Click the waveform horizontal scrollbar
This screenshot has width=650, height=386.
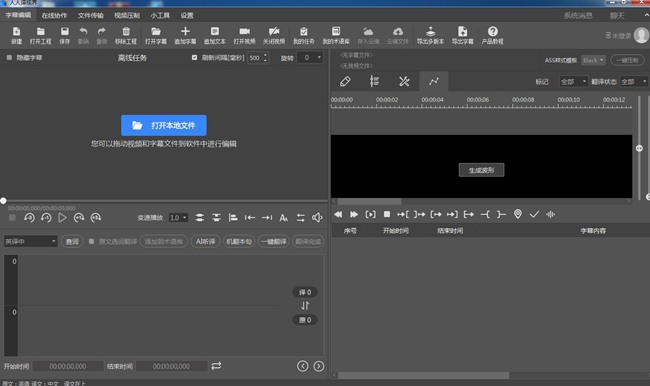369,201
